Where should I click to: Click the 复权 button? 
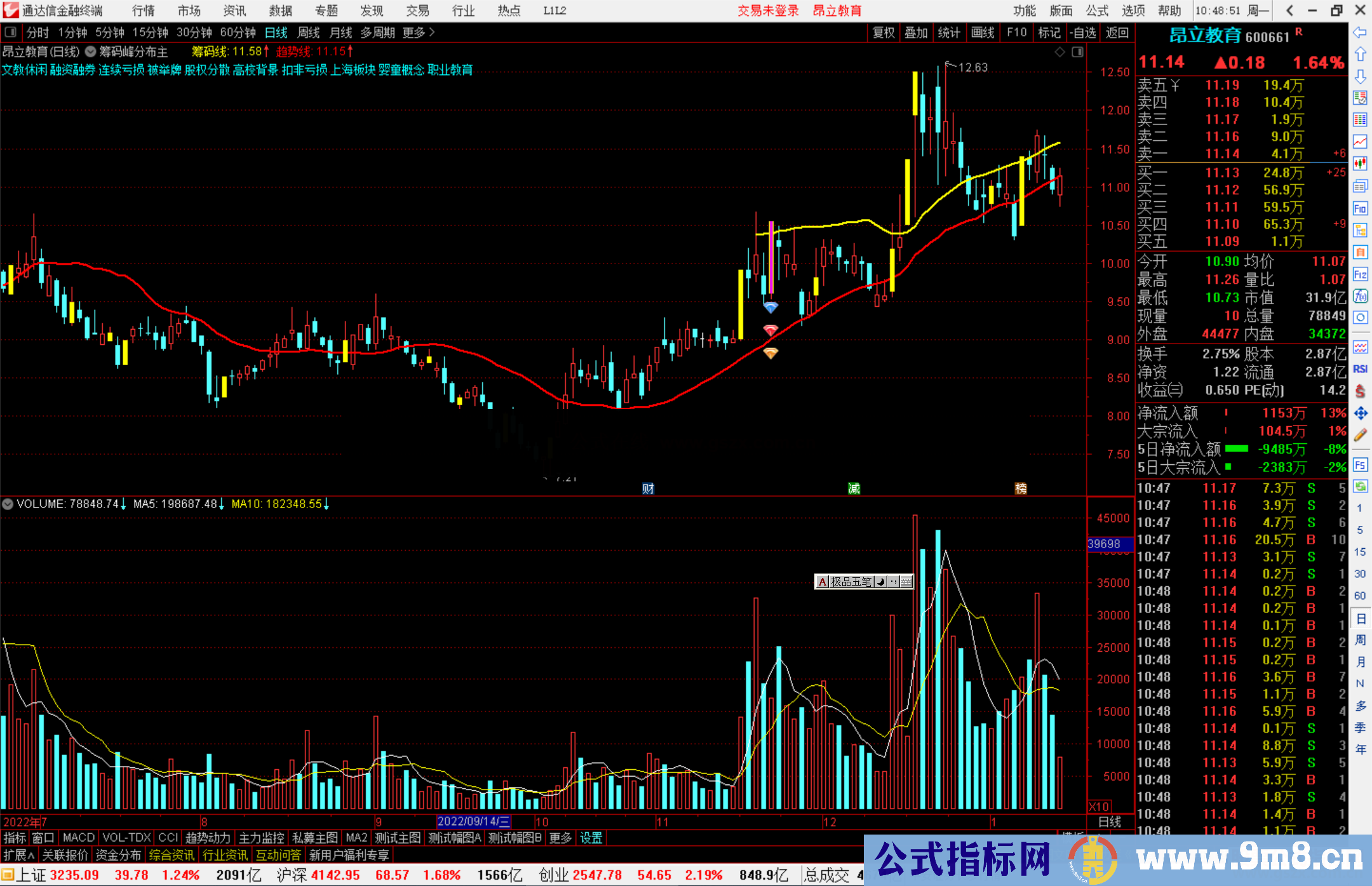point(884,32)
